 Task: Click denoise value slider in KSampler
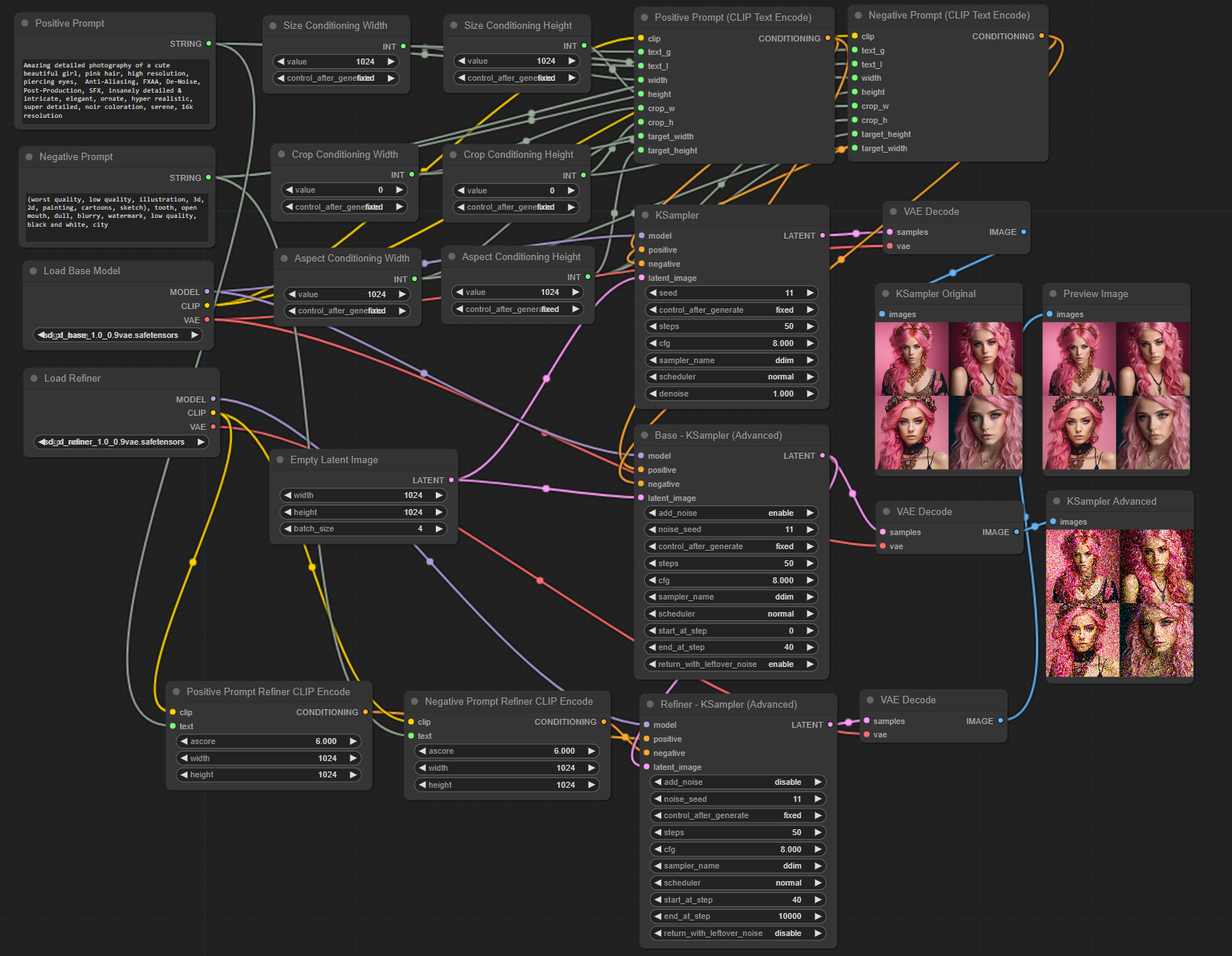732,394
